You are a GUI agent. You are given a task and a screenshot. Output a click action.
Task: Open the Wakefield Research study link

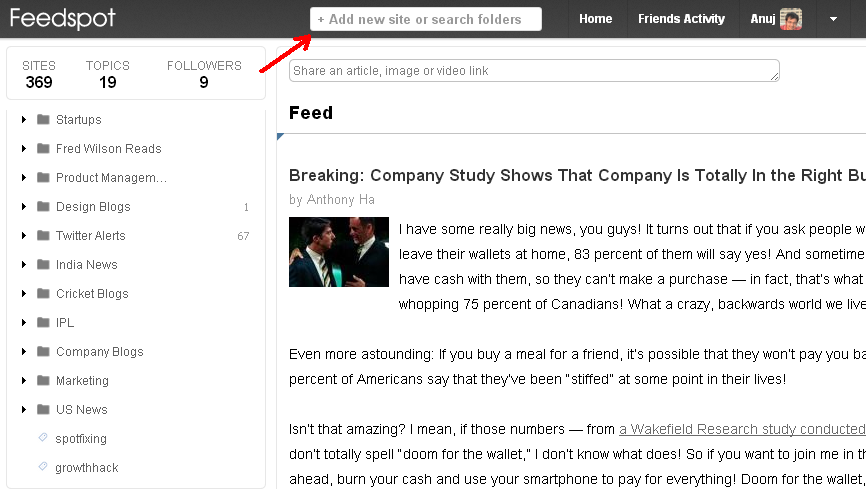click(741, 430)
